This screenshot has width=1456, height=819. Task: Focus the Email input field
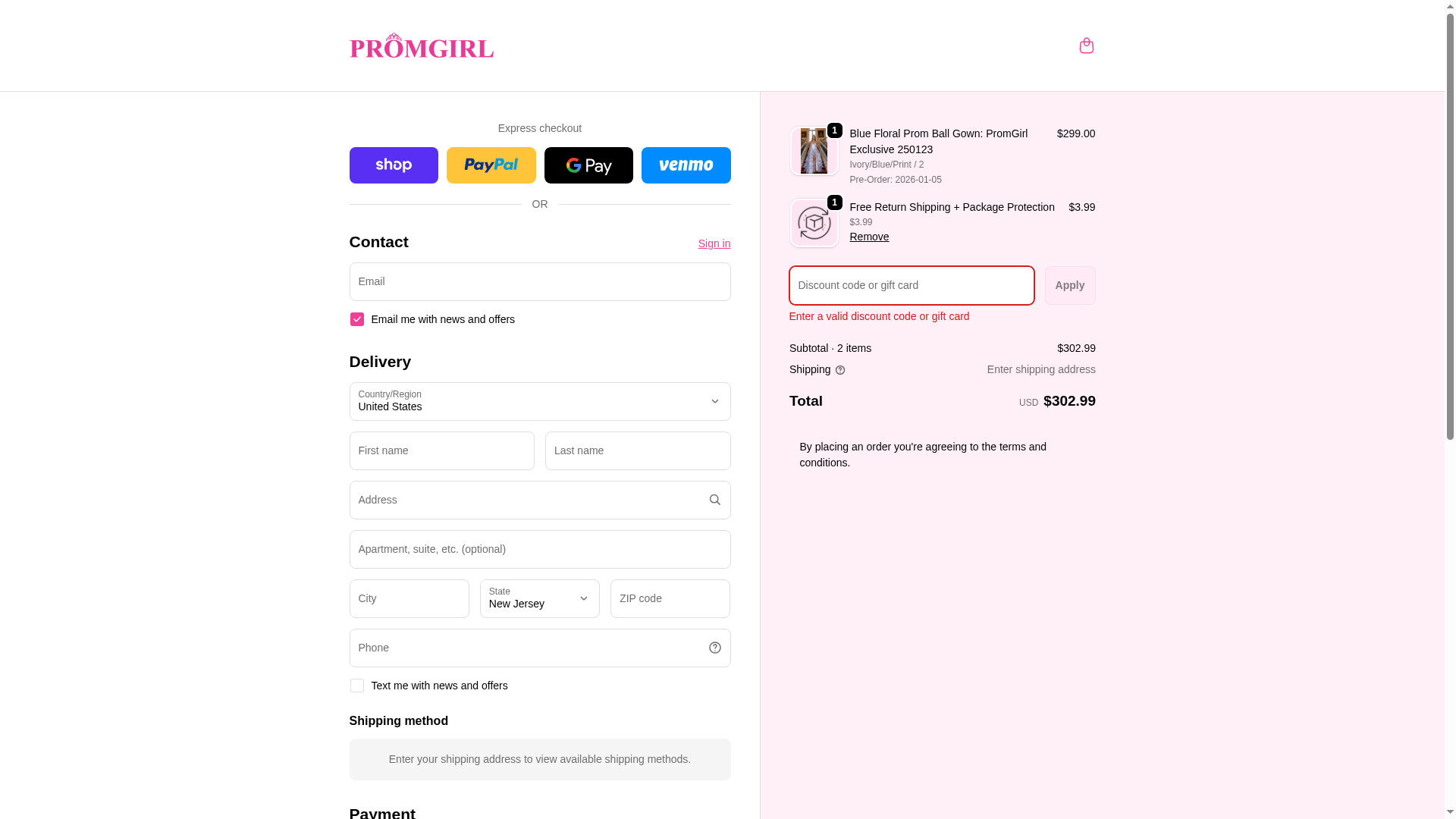tap(540, 281)
